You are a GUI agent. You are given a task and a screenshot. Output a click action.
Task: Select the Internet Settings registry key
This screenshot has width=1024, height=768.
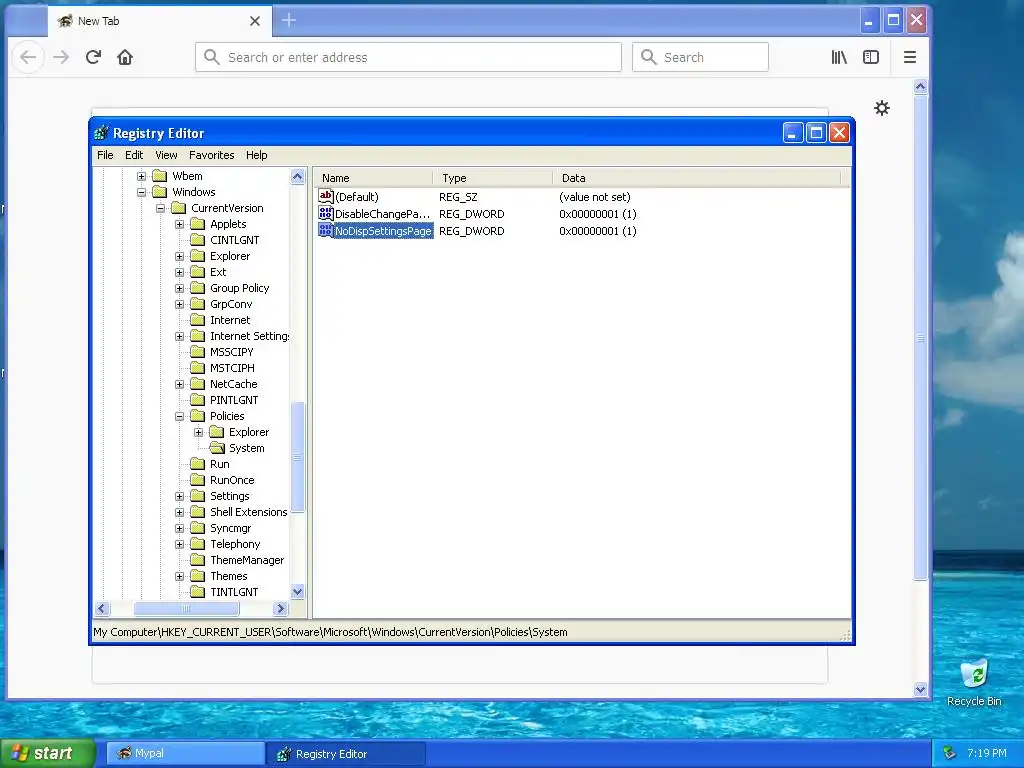coord(249,336)
